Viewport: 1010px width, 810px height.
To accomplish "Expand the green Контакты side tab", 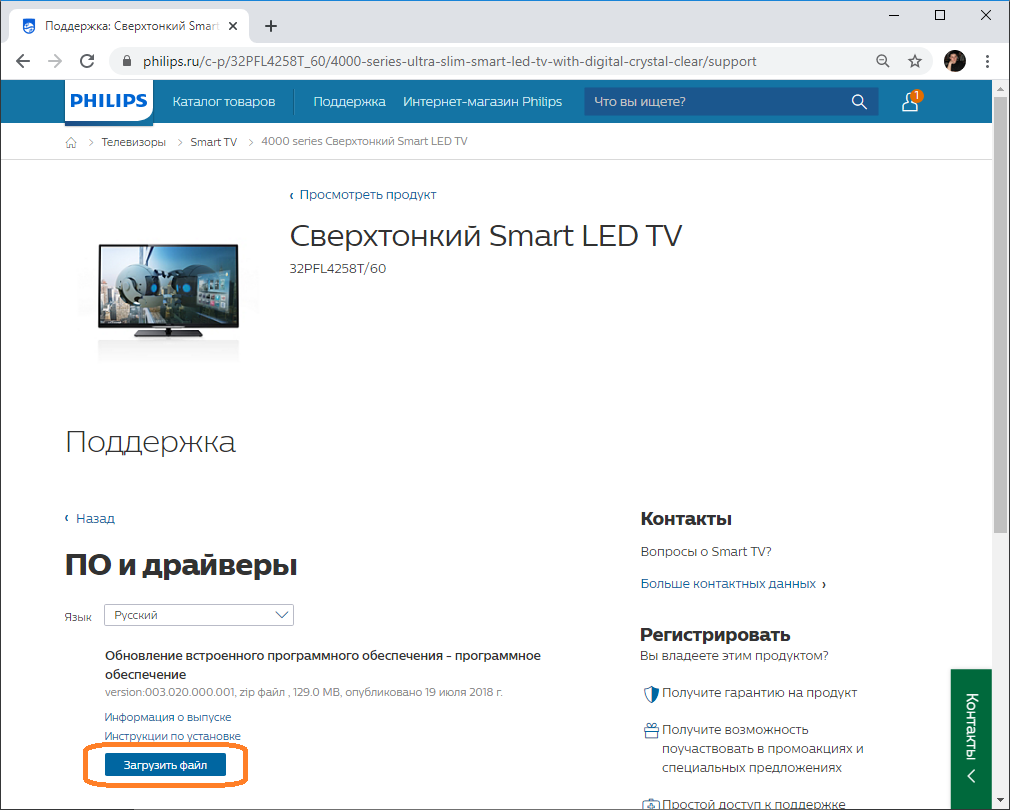I will click(971, 739).
